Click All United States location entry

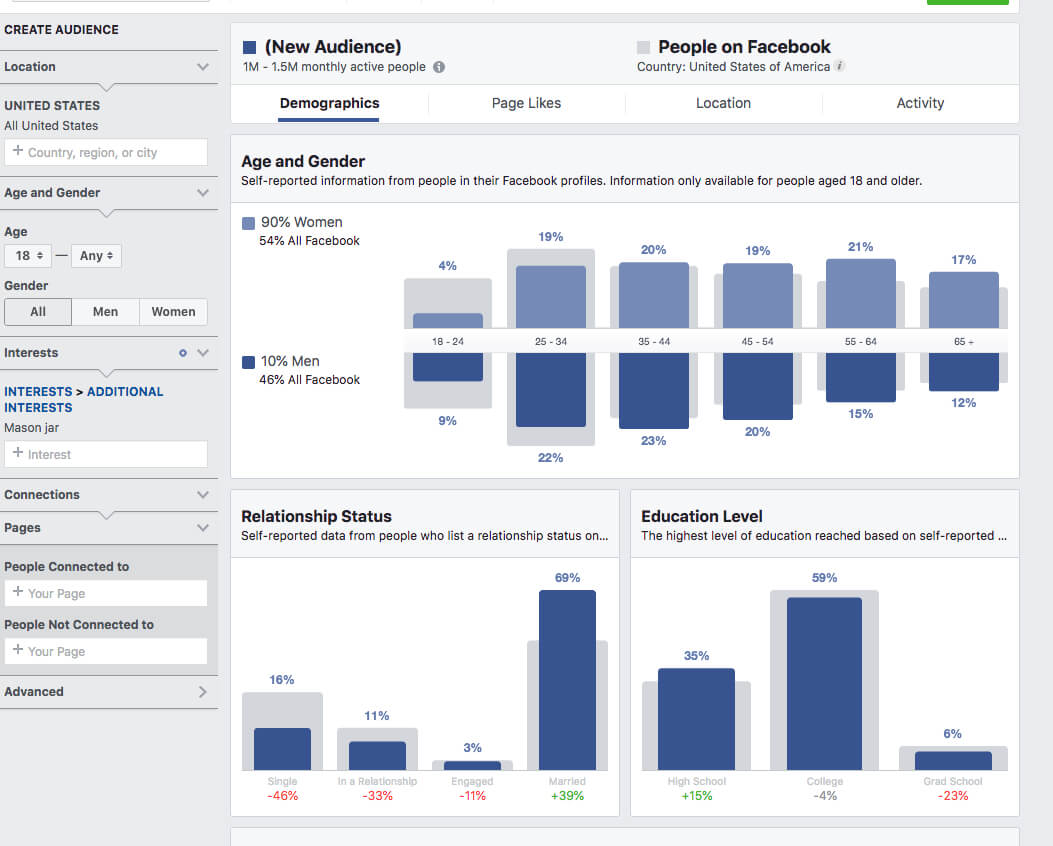tap(51, 126)
